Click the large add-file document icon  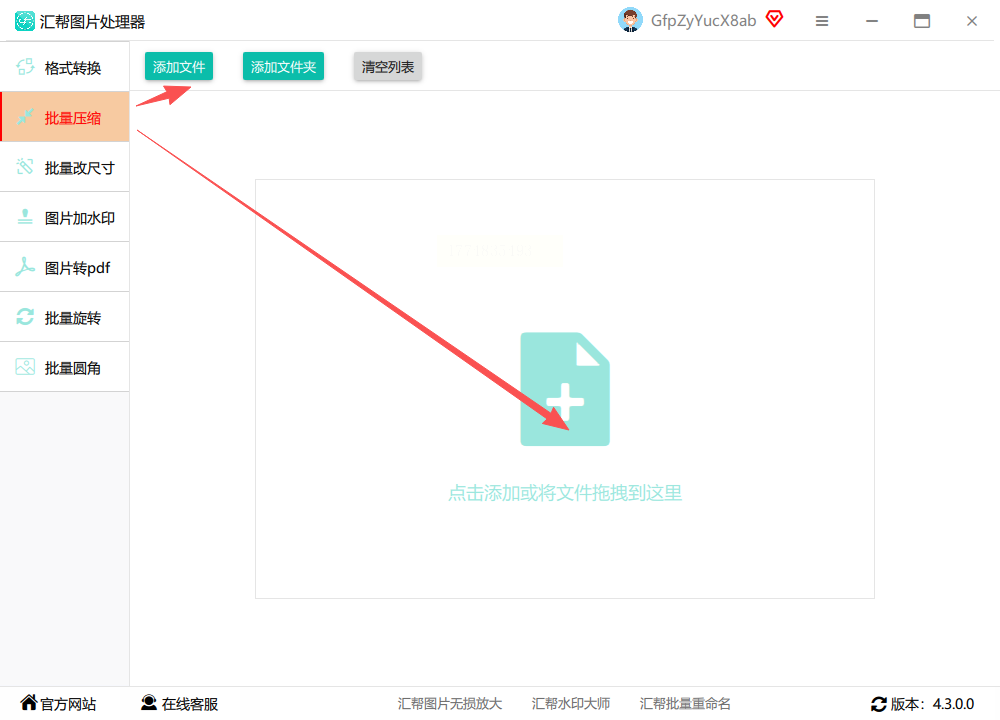[565, 389]
